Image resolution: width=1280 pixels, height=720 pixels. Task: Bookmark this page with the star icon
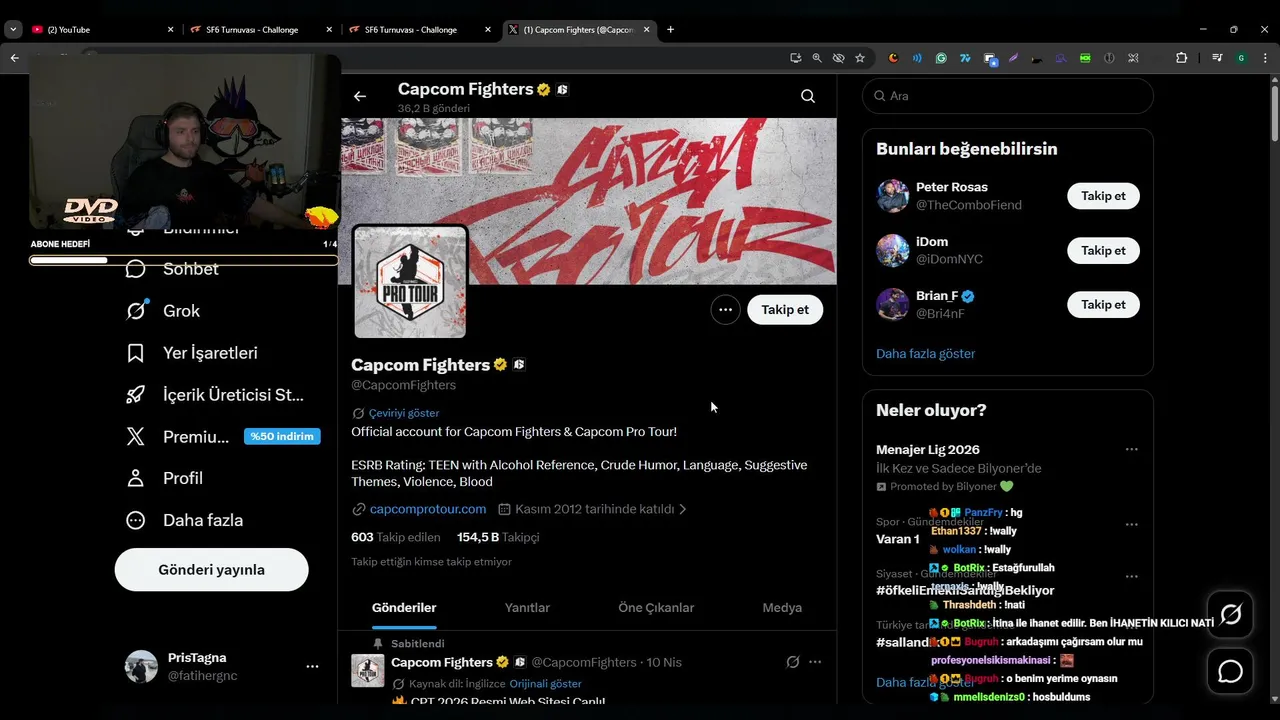[x=860, y=58]
